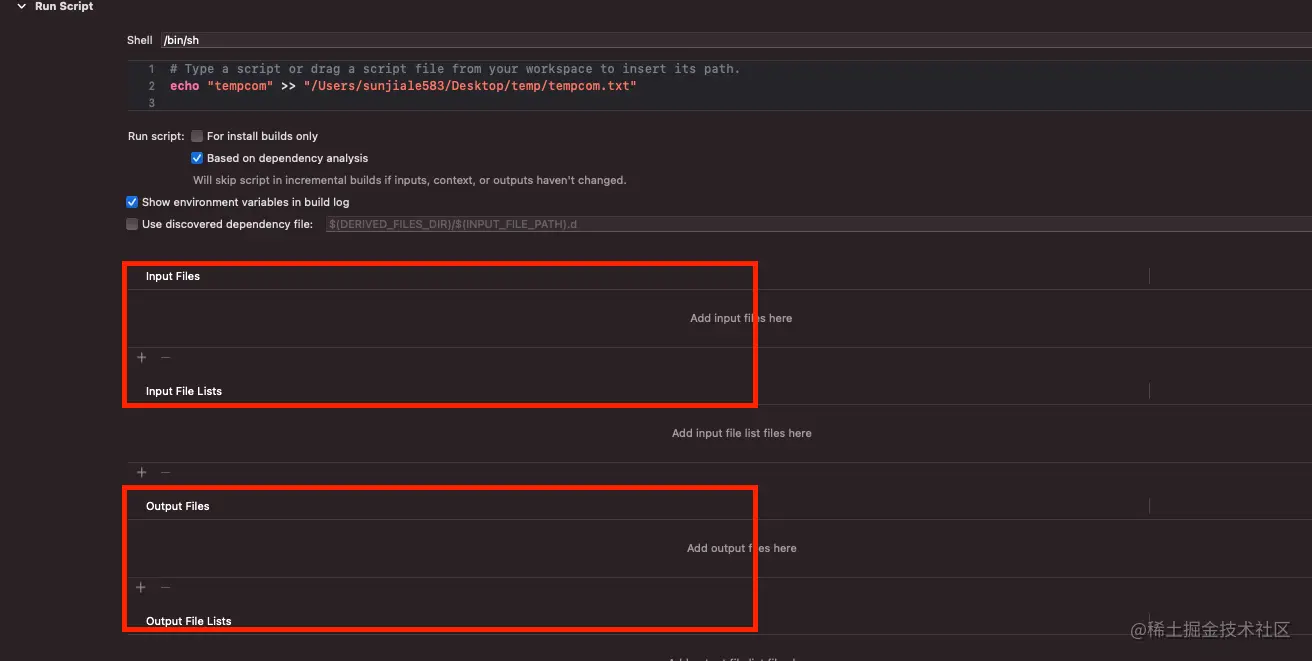
Task: Click the Add output files here area
Action: point(740,548)
